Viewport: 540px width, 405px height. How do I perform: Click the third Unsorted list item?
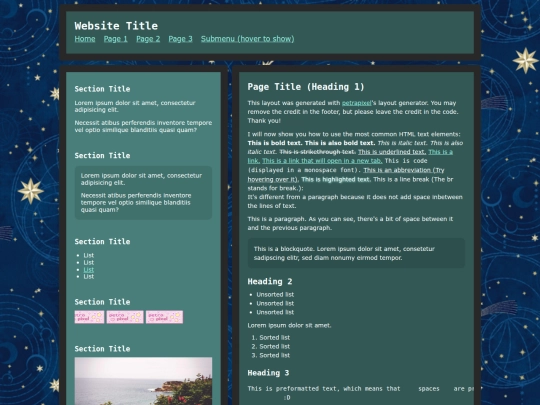275,312
